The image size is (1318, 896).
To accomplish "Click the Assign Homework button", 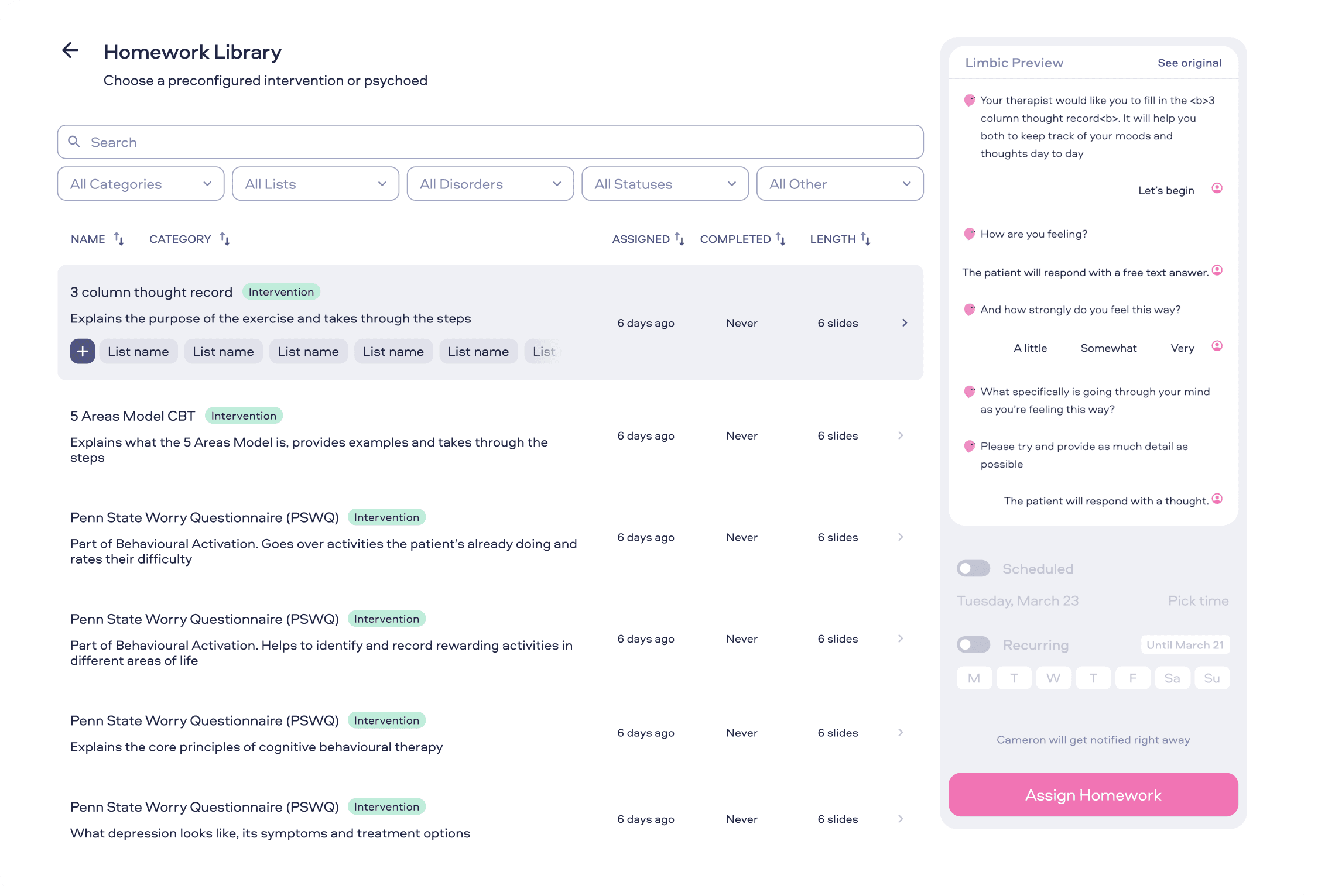I will point(1093,795).
